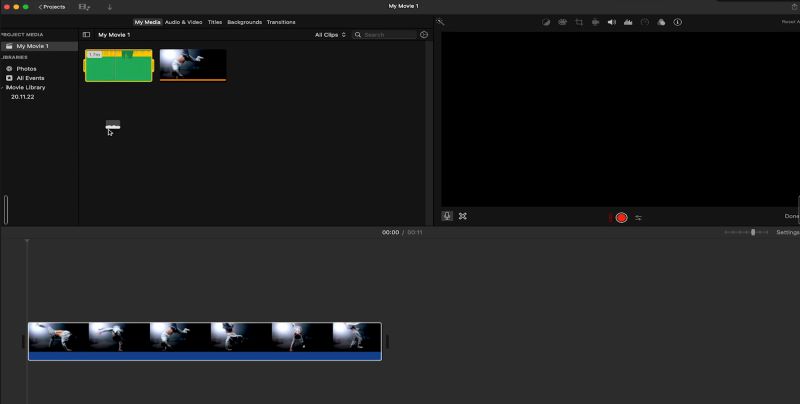800x404 pixels.
Task: Click the share icon in the title bar
Action: click(794, 7)
